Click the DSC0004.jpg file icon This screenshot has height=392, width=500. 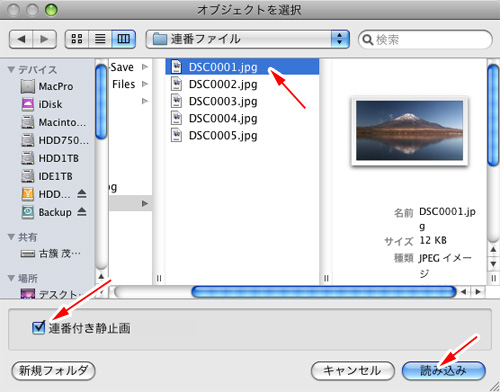(x=176, y=118)
